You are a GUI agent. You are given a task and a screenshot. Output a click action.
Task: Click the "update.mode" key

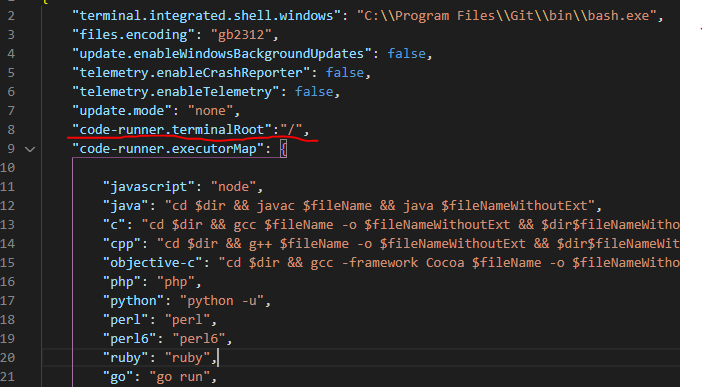(122, 111)
